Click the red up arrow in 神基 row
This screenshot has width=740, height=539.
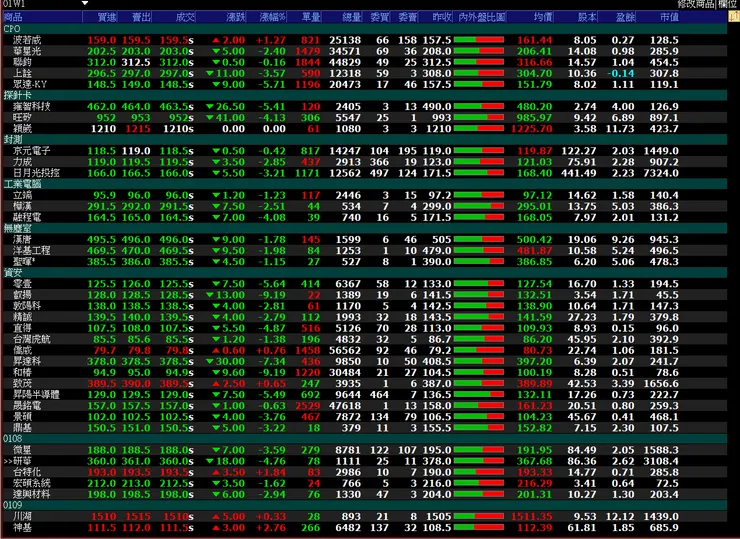216,528
